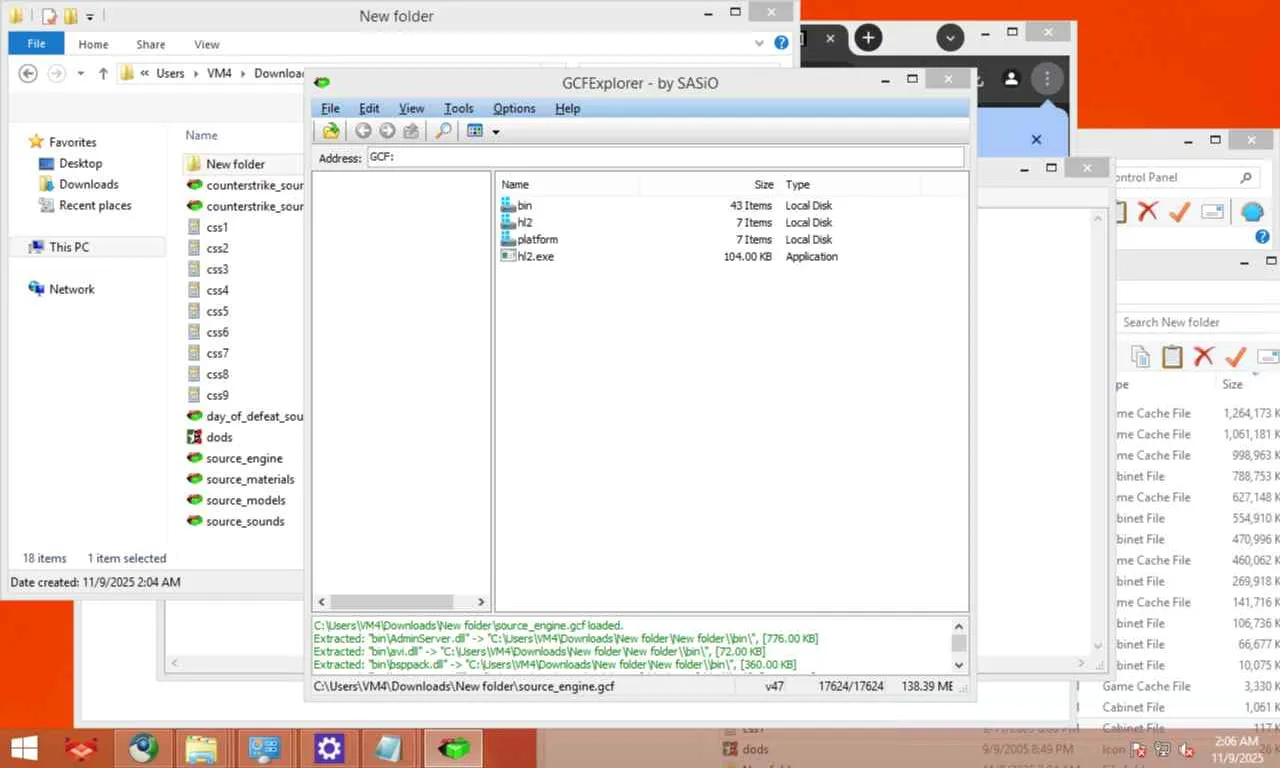1280x768 pixels.
Task: Open File Explorer from the taskbar
Action: (x=201, y=748)
